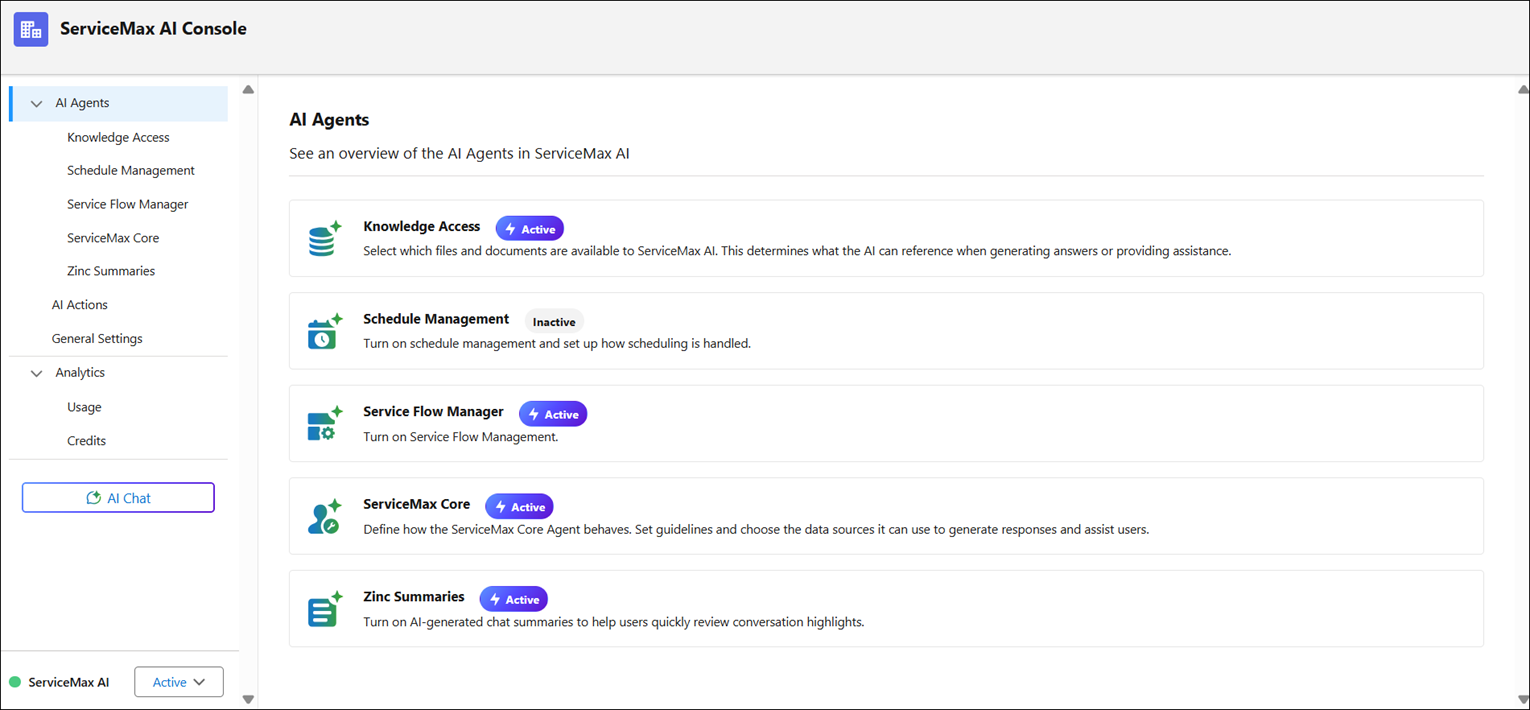Open Knowledge Access in the sidebar
Image resolution: width=1530 pixels, height=710 pixels.
(118, 137)
